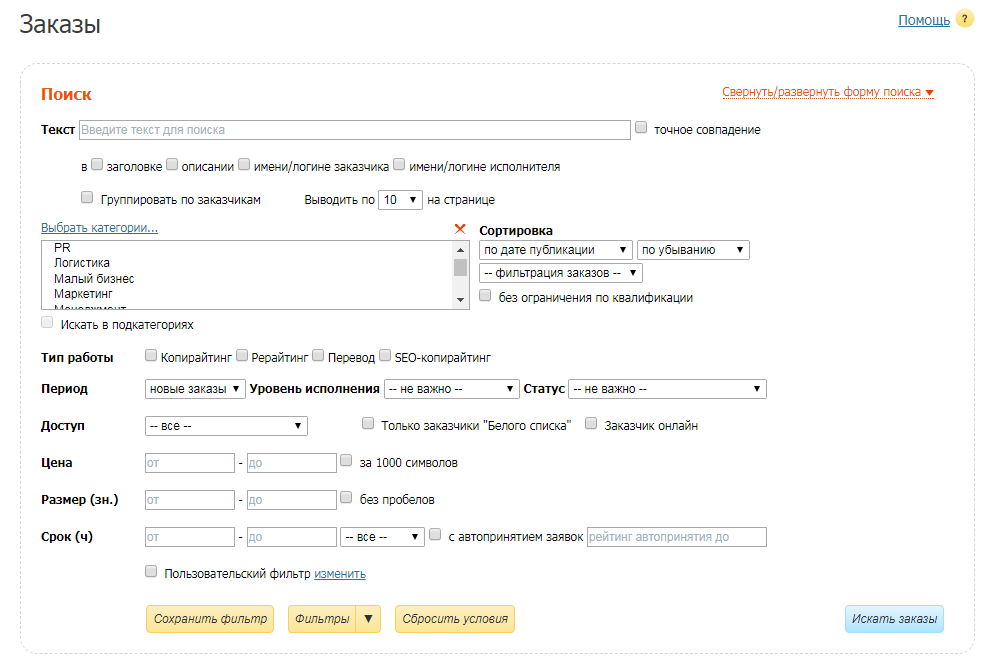Click the Сбросить условия button
The height and width of the screenshot is (668, 993).
[x=455, y=619]
